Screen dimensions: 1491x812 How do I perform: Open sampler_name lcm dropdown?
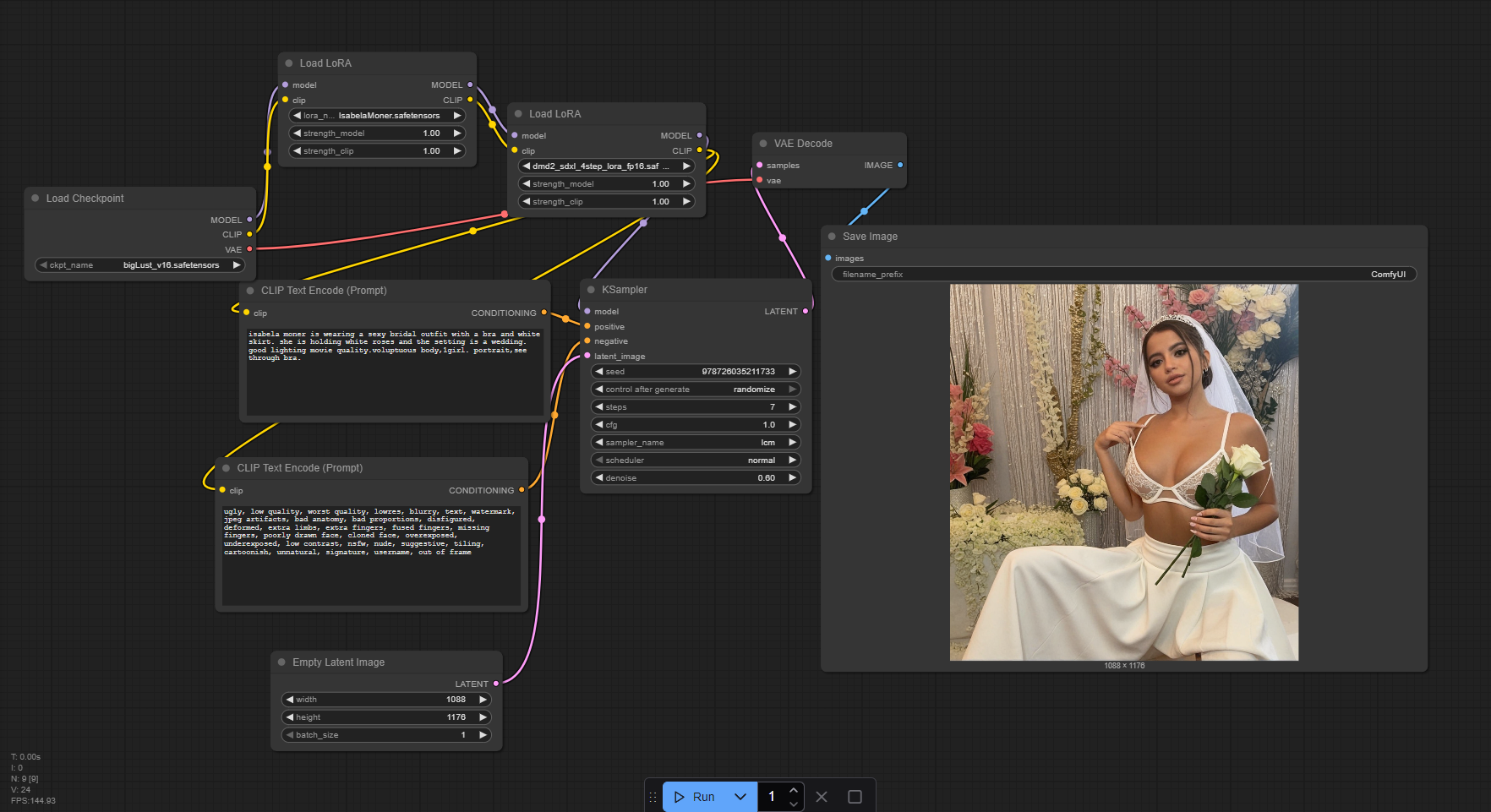pyautogui.click(x=696, y=443)
